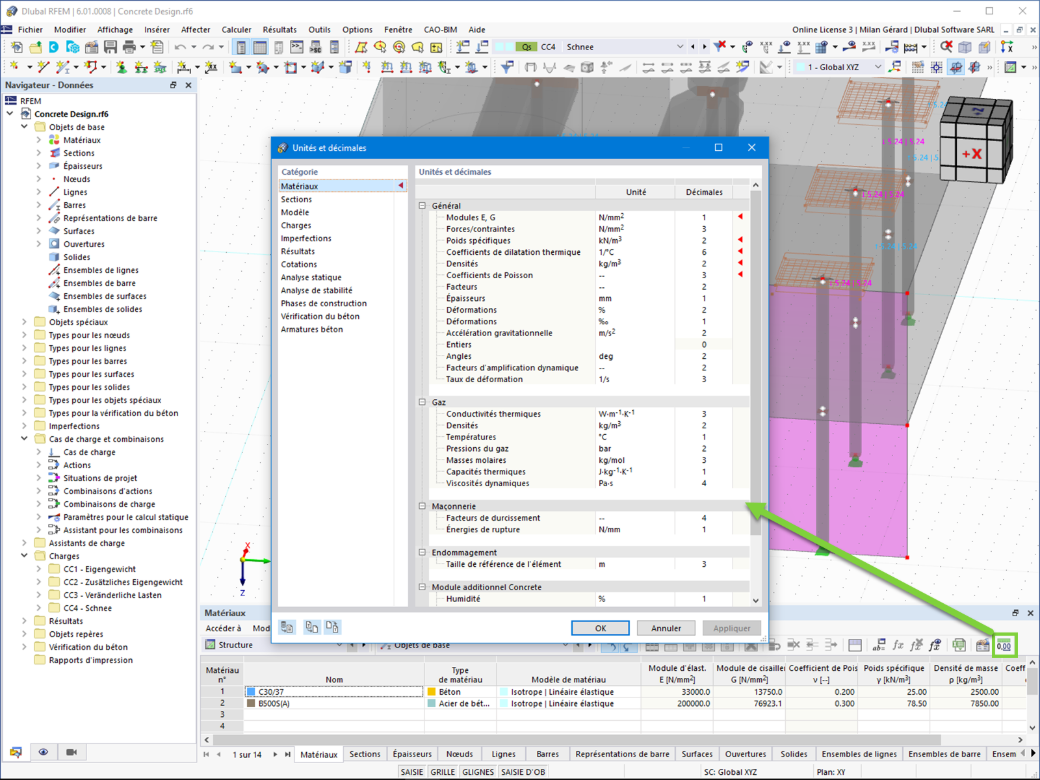Click the video camera icon below the navigator
The width and height of the screenshot is (1040, 780).
tap(72, 752)
